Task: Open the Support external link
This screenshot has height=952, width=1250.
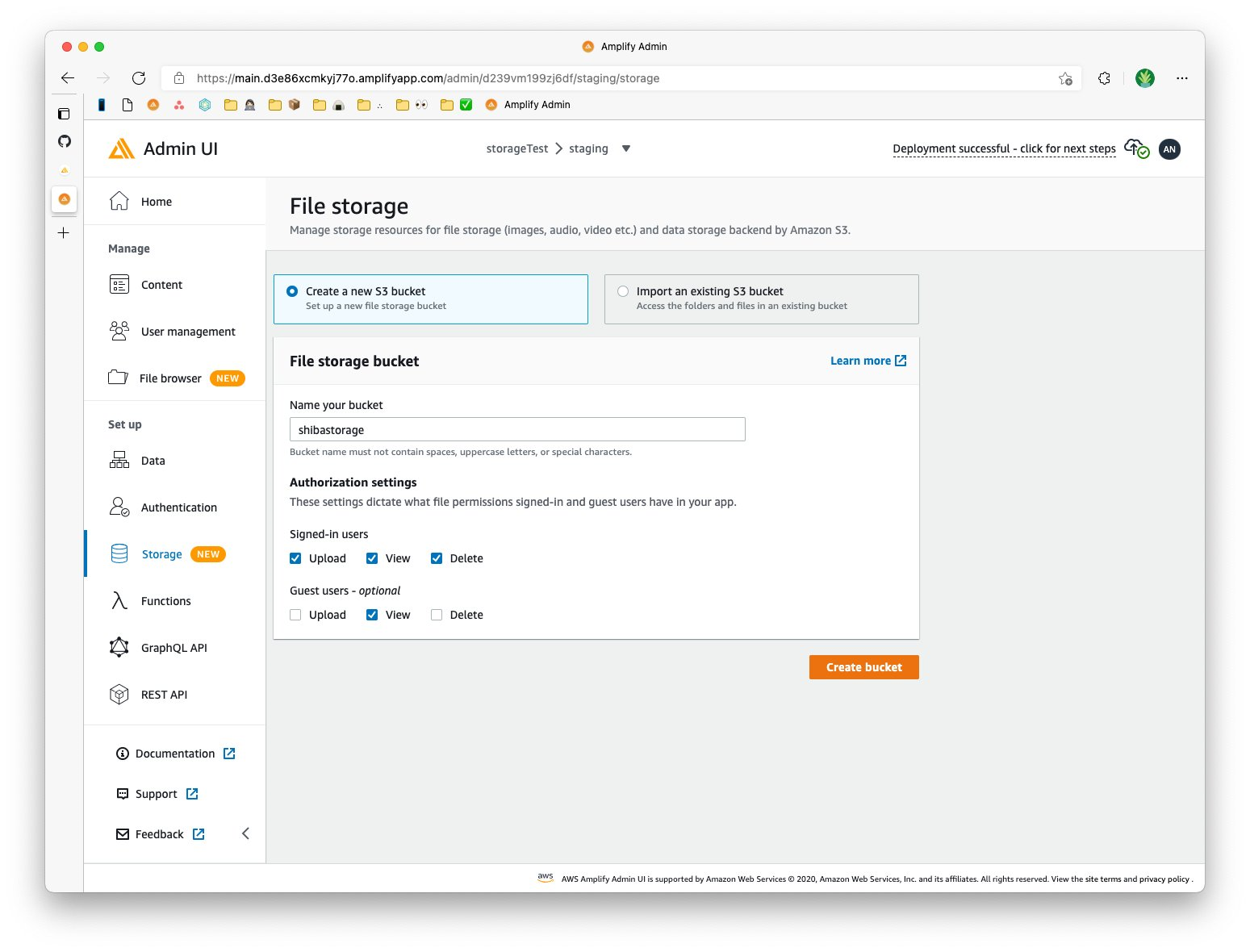Action: click(x=157, y=794)
